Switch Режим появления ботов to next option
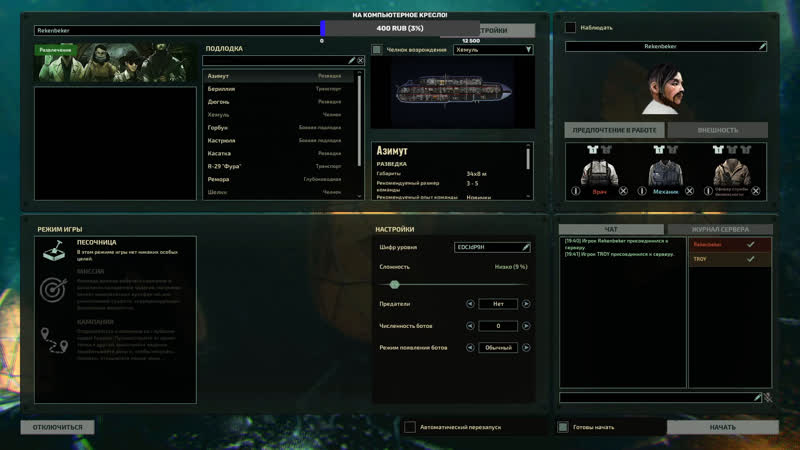 tap(526, 347)
